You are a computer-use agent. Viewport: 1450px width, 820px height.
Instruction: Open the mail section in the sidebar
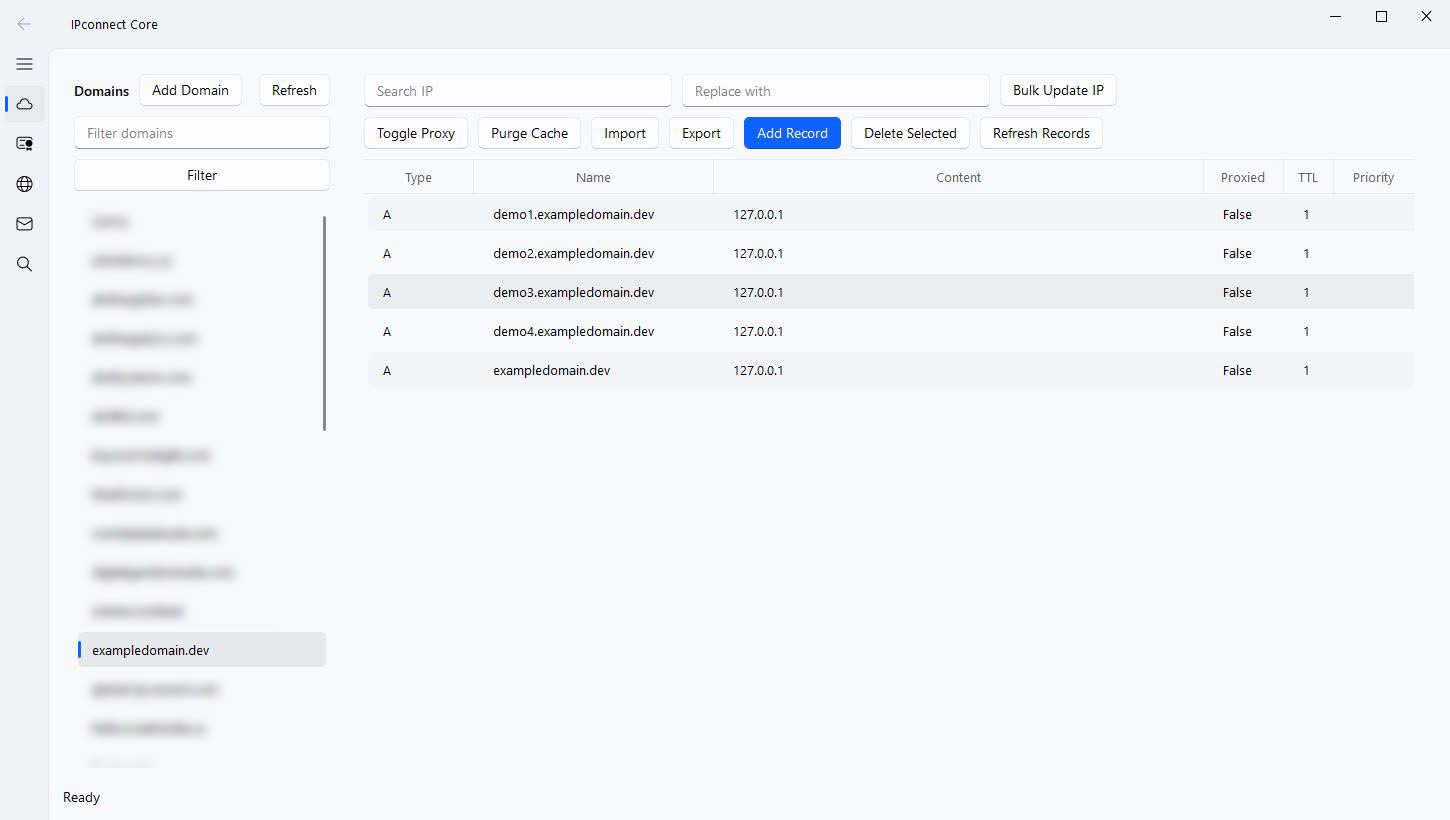click(x=24, y=223)
